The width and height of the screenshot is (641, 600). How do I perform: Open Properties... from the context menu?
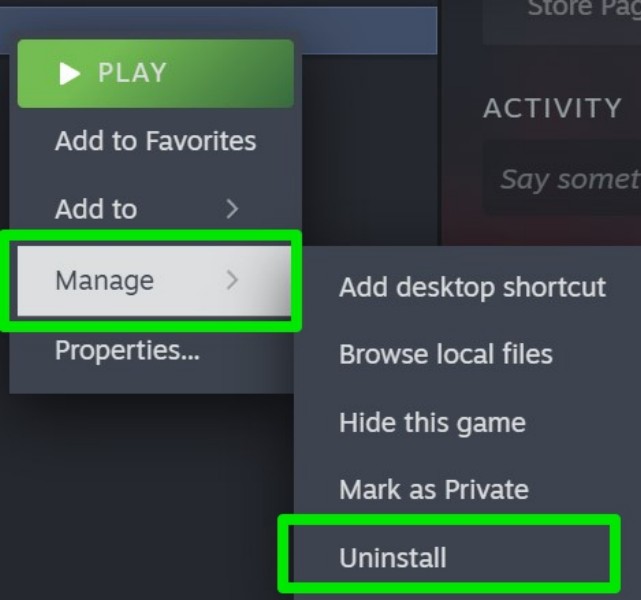[127, 350]
